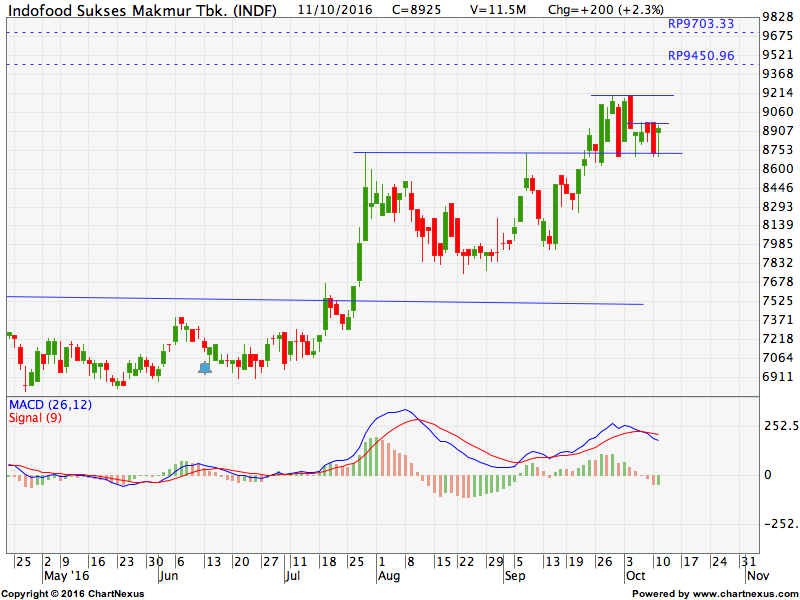Click the 9060 price axis label
The image size is (800, 600).
click(x=778, y=112)
